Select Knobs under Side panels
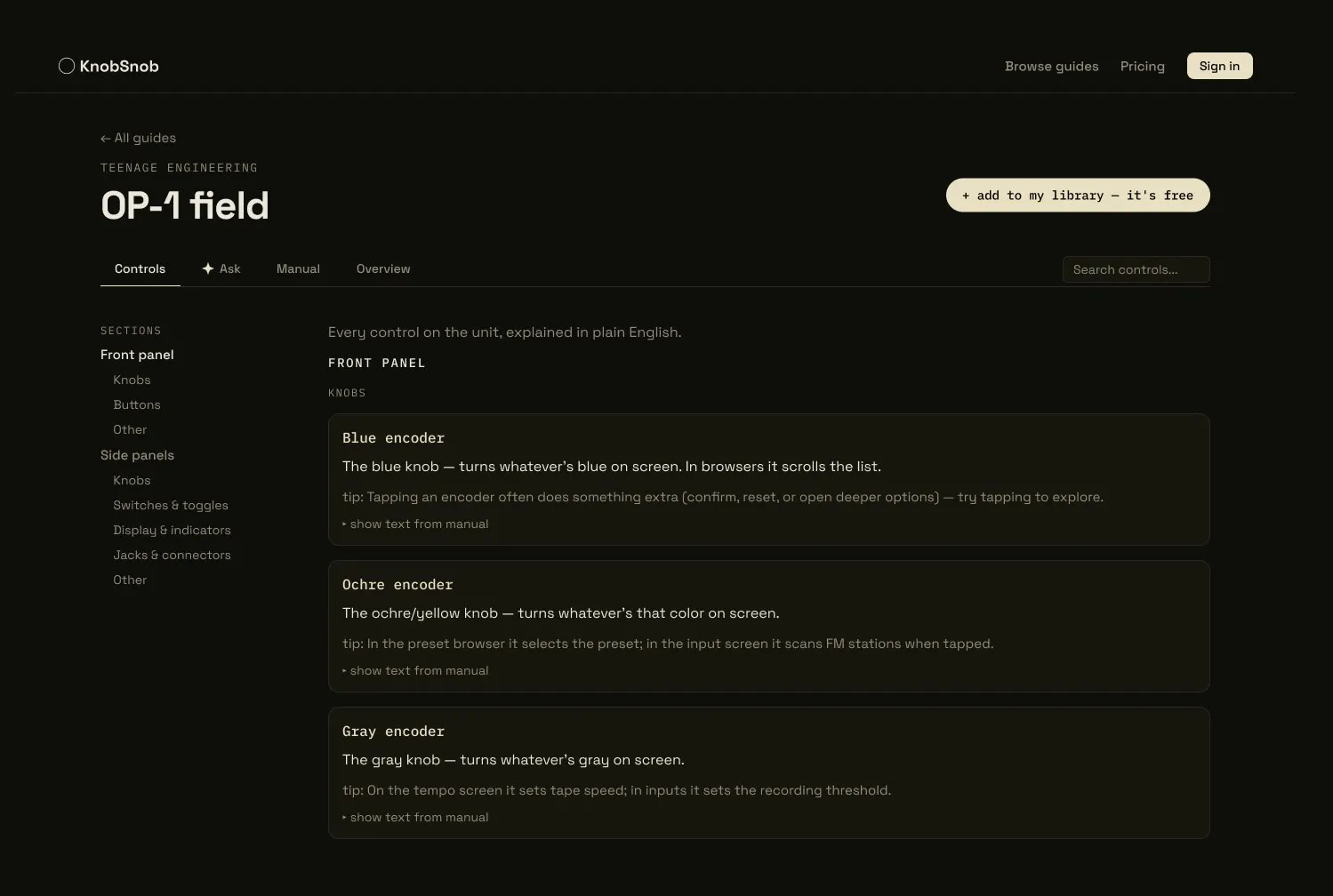1333x896 pixels. 132,480
